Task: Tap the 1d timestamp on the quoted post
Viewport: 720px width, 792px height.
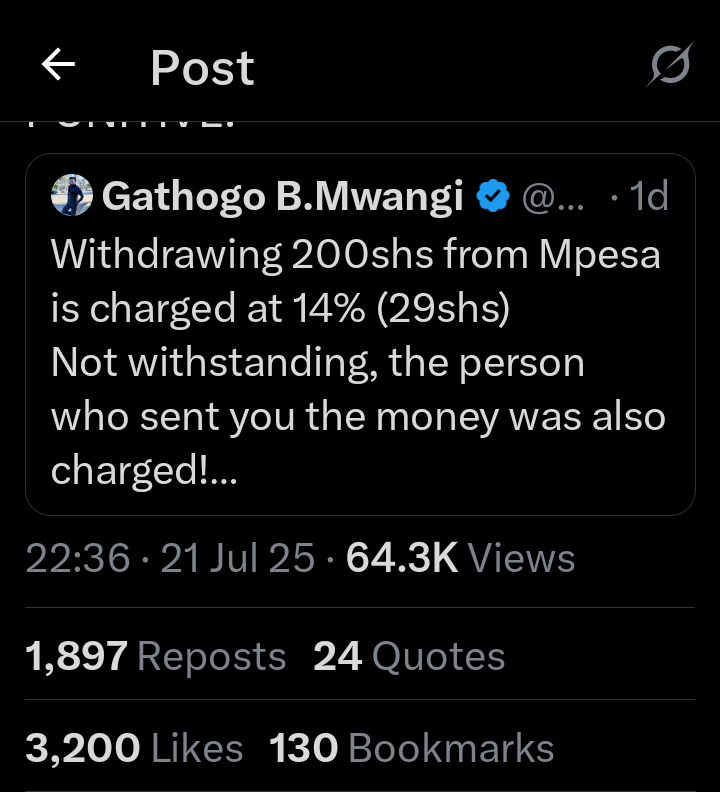Action: 647,198
